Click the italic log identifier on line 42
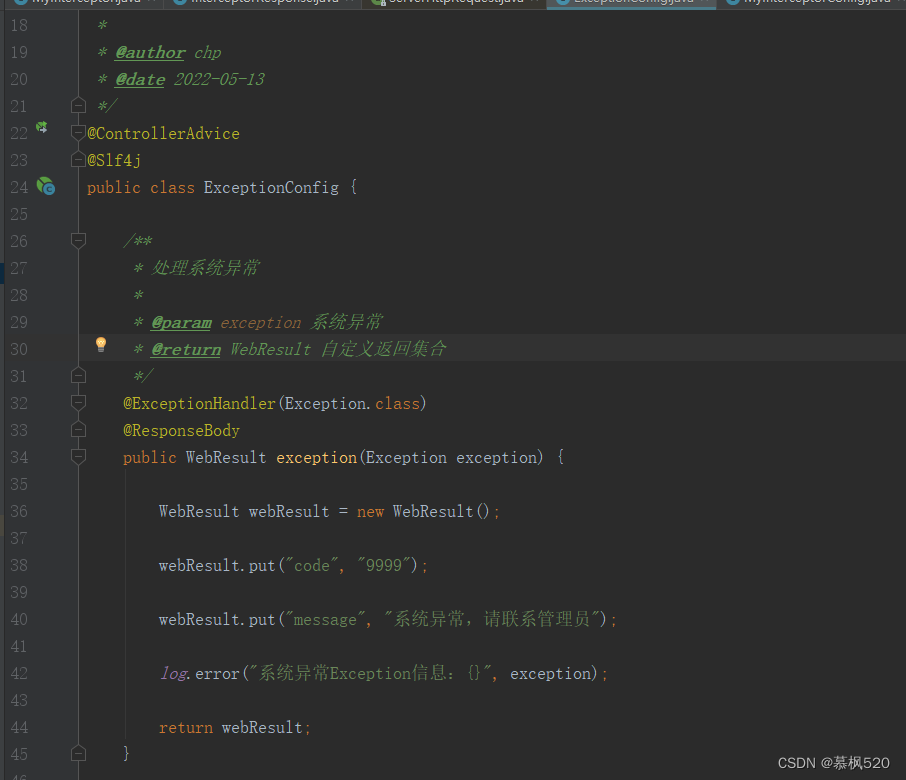 [x=174, y=674]
